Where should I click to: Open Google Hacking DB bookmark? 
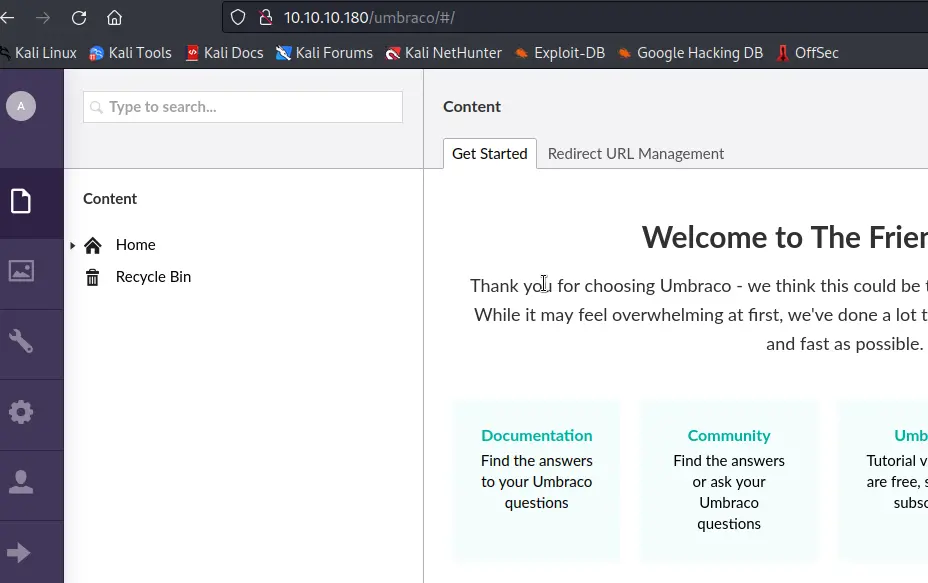click(x=690, y=53)
